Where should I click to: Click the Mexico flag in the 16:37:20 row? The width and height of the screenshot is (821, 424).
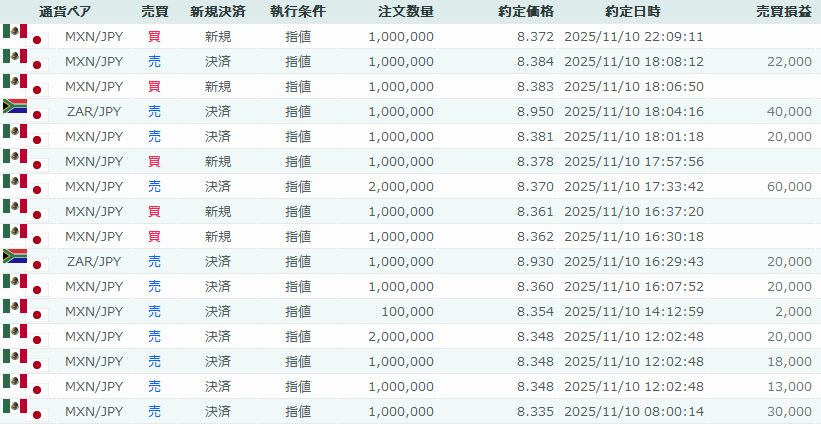[x=15, y=206]
